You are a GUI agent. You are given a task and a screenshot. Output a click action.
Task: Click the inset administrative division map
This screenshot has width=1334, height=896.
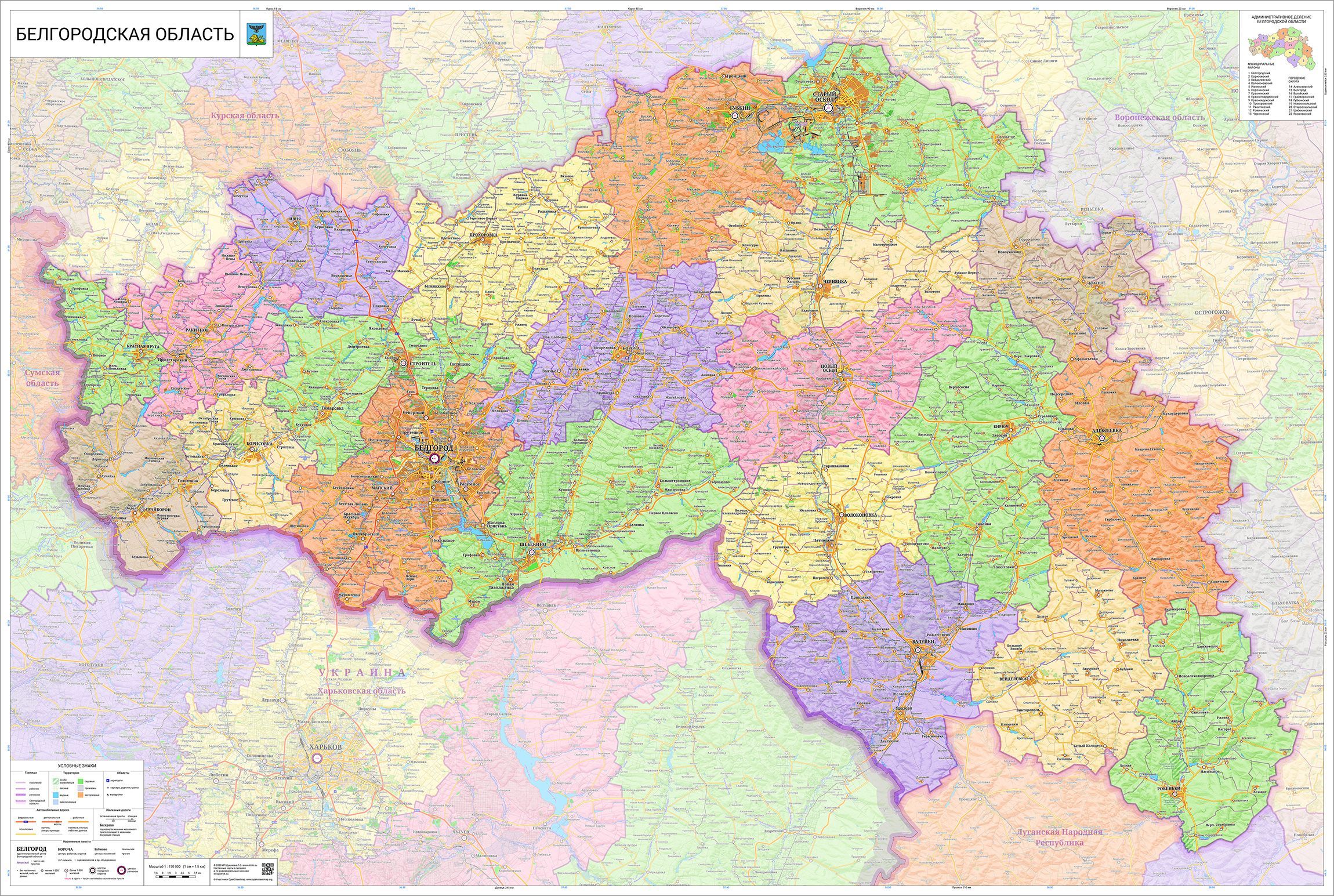[1282, 49]
